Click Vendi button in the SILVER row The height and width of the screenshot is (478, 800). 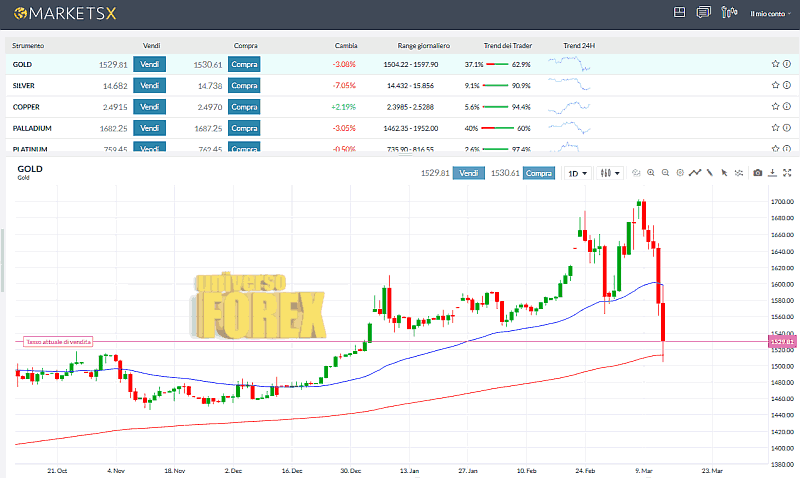point(150,85)
